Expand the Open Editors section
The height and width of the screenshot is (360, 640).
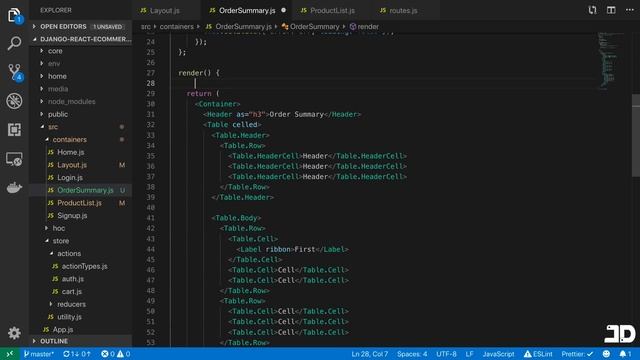point(80,27)
